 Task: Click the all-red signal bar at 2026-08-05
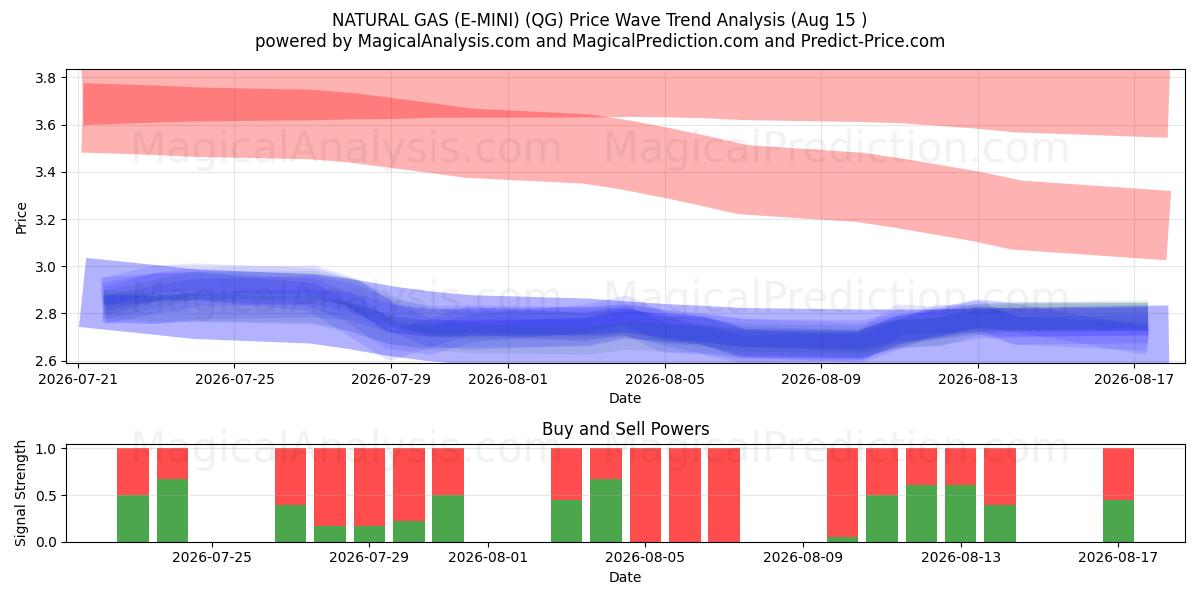pos(645,495)
